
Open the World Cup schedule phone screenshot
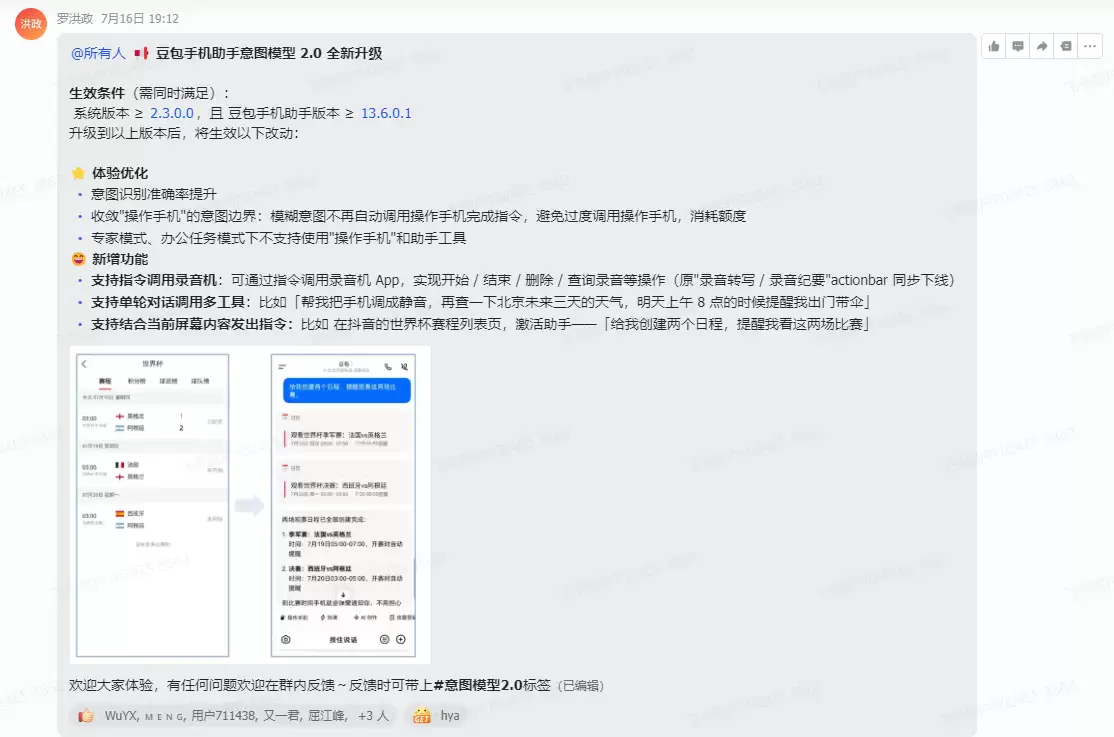[153, 505]
